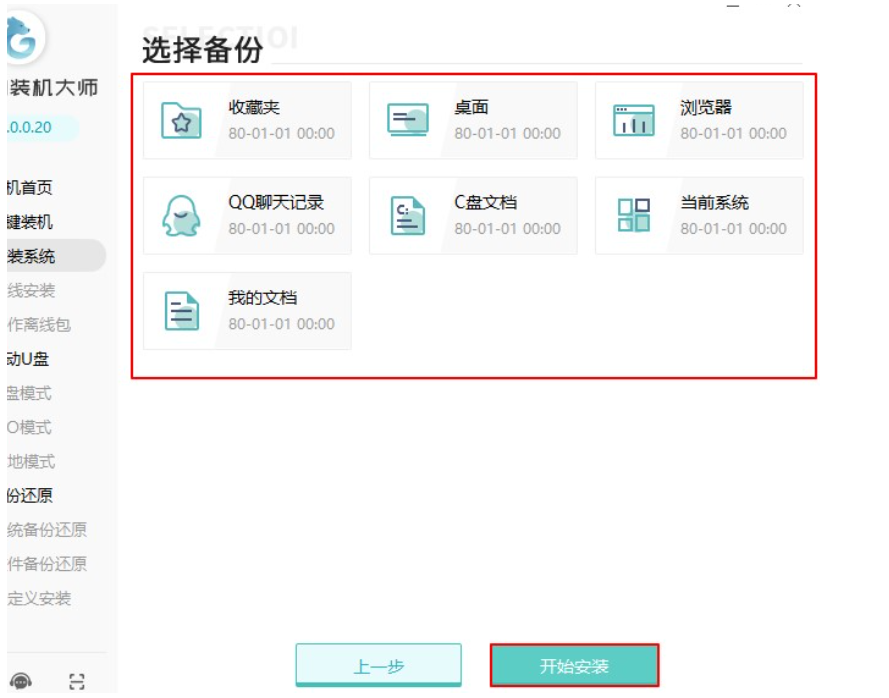Select the 浏览器 backup label
The height and width of the screenshot is (698, 889).
[706, 107]
